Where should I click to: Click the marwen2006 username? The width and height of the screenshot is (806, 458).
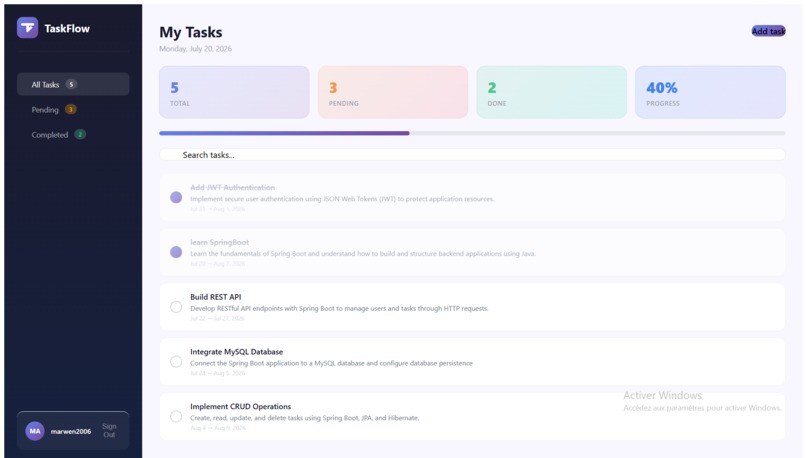71,431
